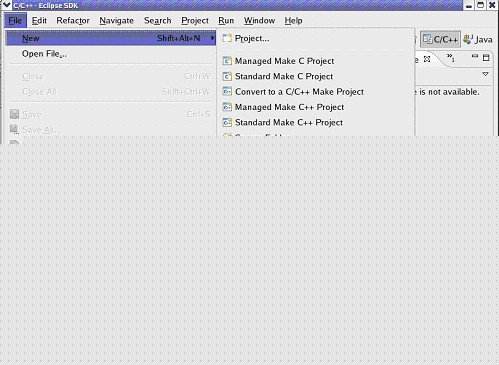Choose Project... from the New submenu

[315, 38]
